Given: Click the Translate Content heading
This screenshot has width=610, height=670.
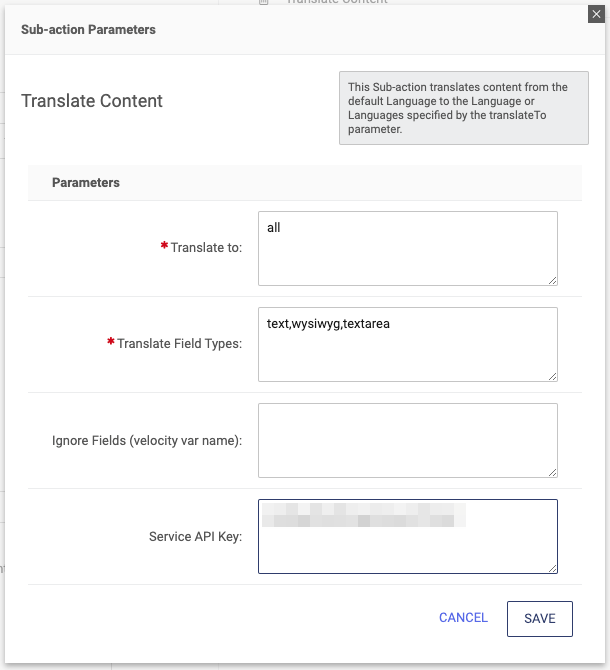Looking at the screenshot, I should (x=92, y=101).
